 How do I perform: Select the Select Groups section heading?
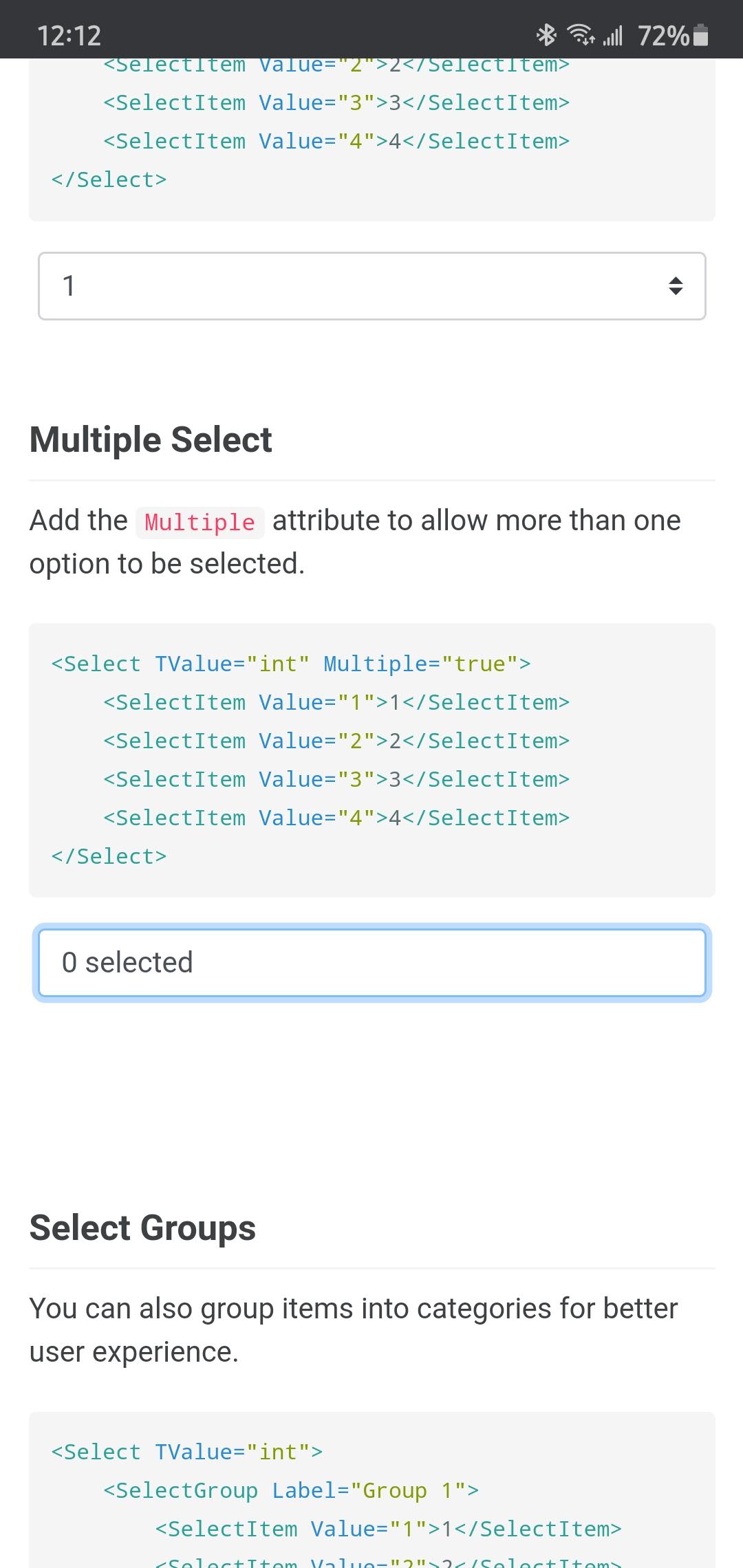coord(142,1227)
